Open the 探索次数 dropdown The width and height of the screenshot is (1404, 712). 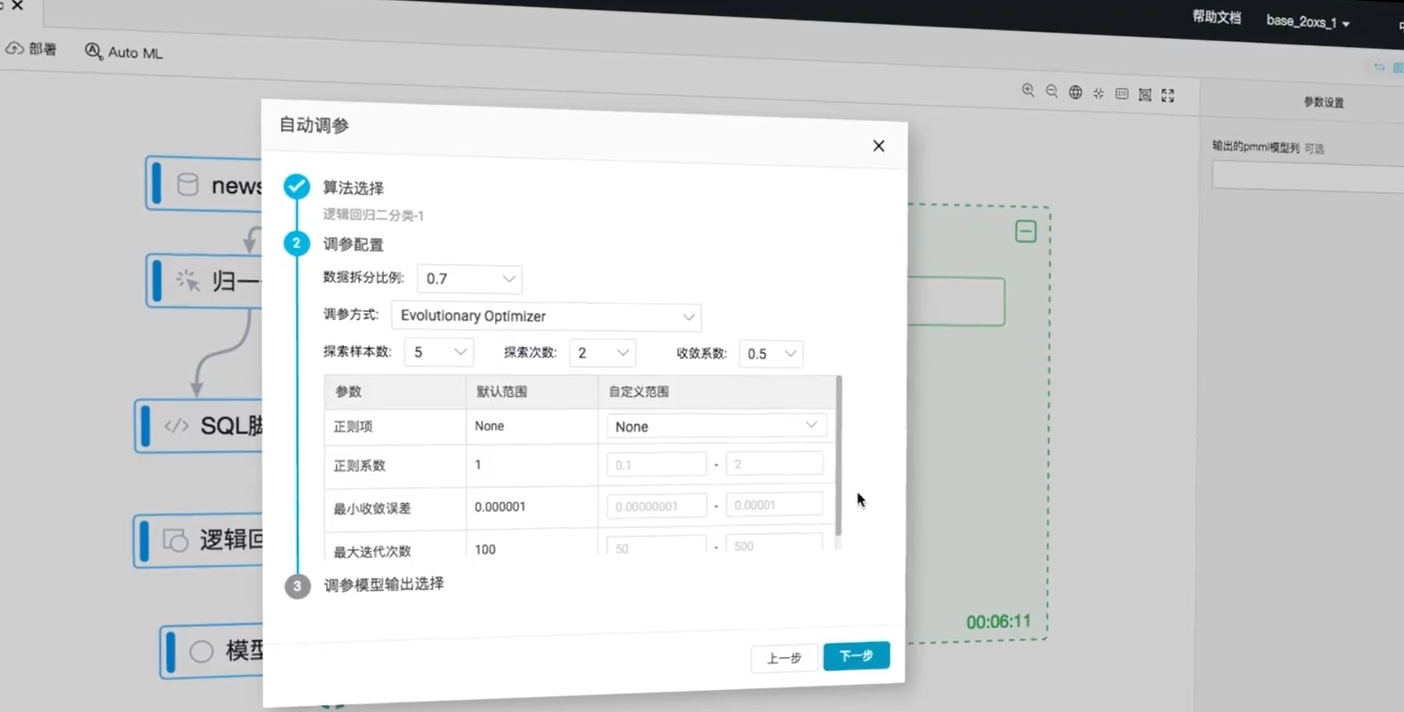pyautogui.click(x=602, y=353)
